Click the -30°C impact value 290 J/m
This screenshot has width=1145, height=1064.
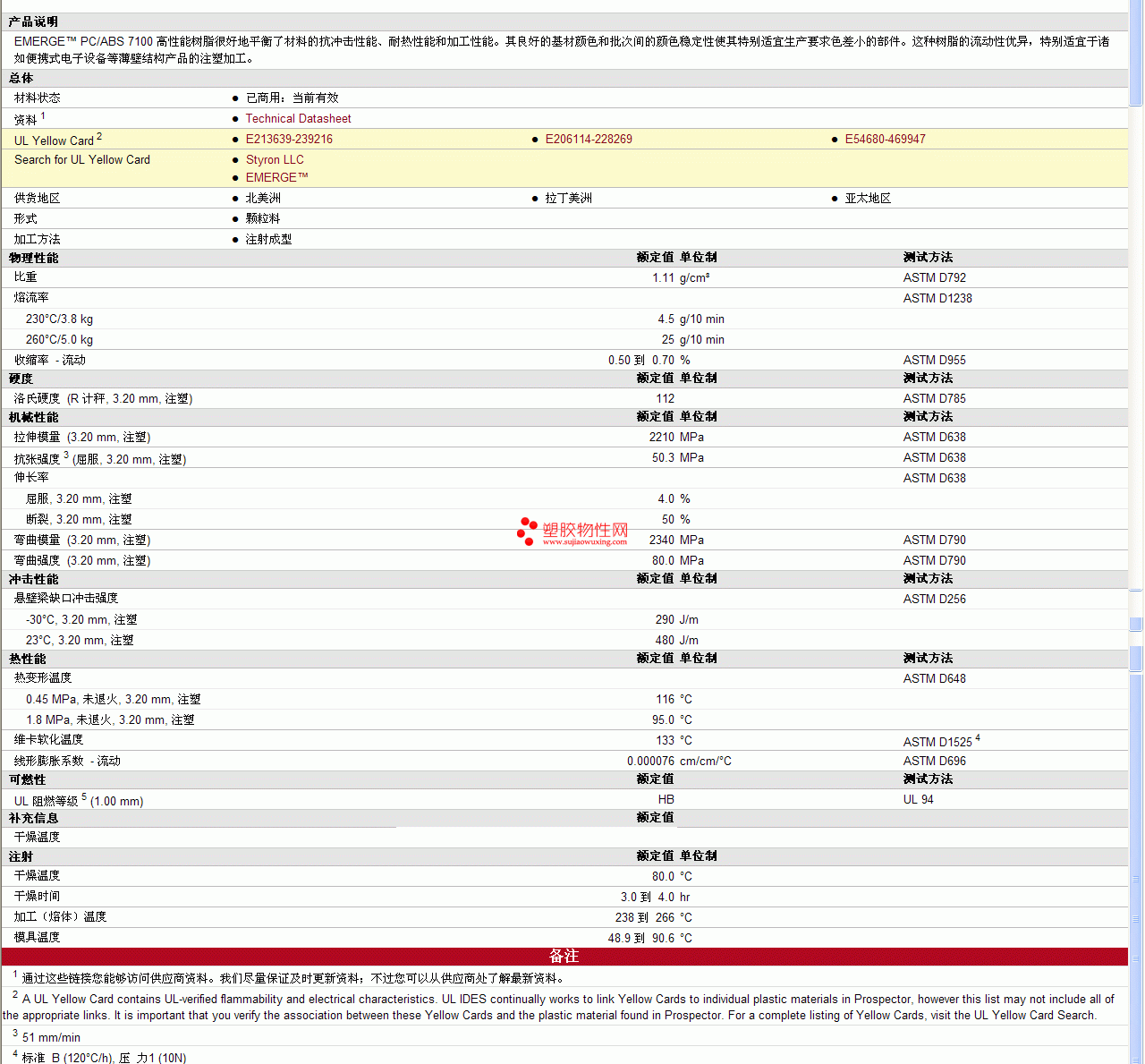pos(677,619)
